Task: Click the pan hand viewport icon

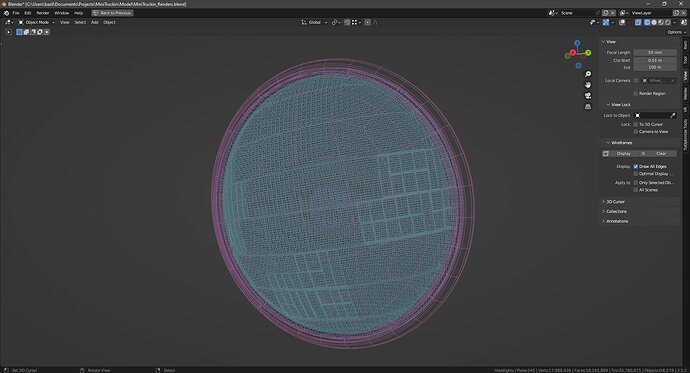Action: pos(588,85)
